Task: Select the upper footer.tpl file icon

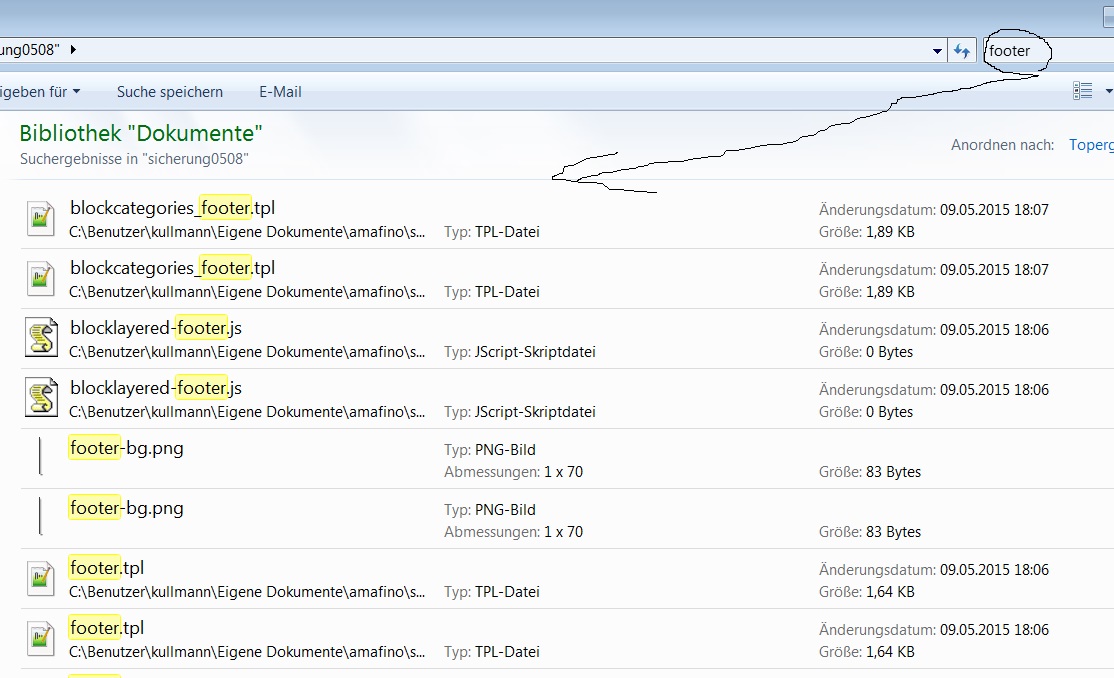Action: click(41, 579)
